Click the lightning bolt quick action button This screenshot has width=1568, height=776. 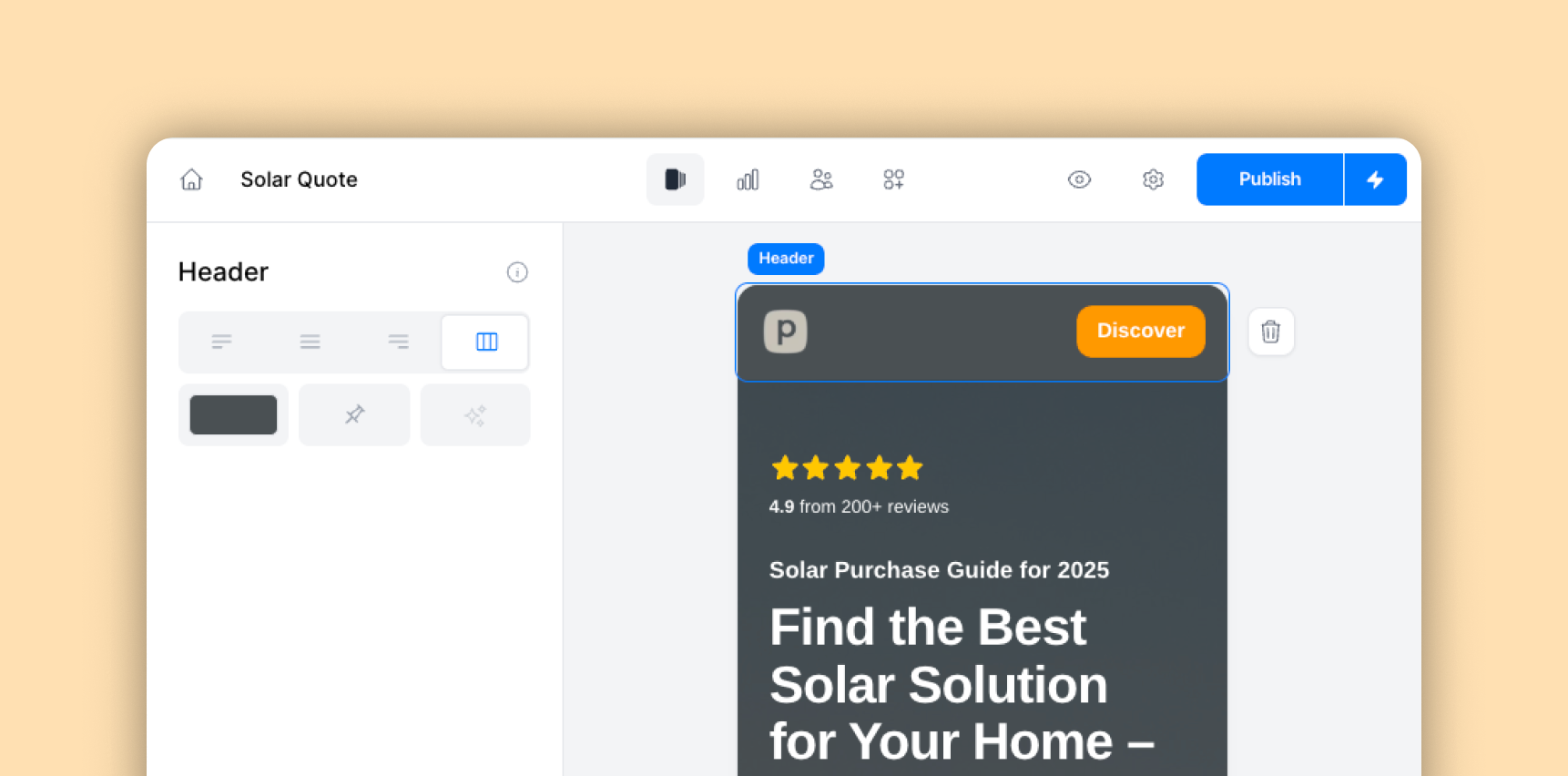click(x=1376, y=179)
